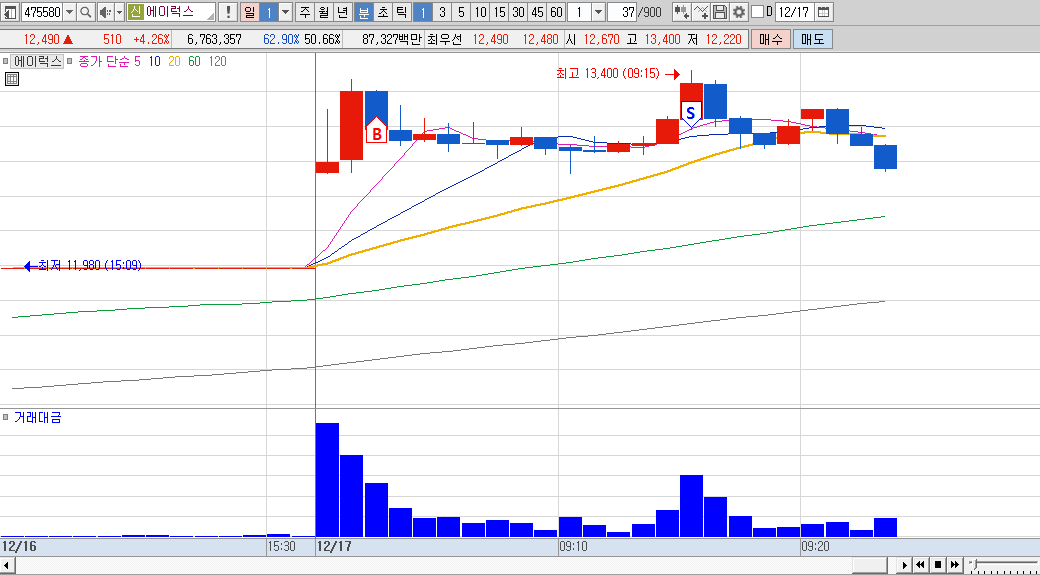This screenshot has height=576, width=1040.
Task: Click the 매수 buy button
Action: (x=771, y=39)
